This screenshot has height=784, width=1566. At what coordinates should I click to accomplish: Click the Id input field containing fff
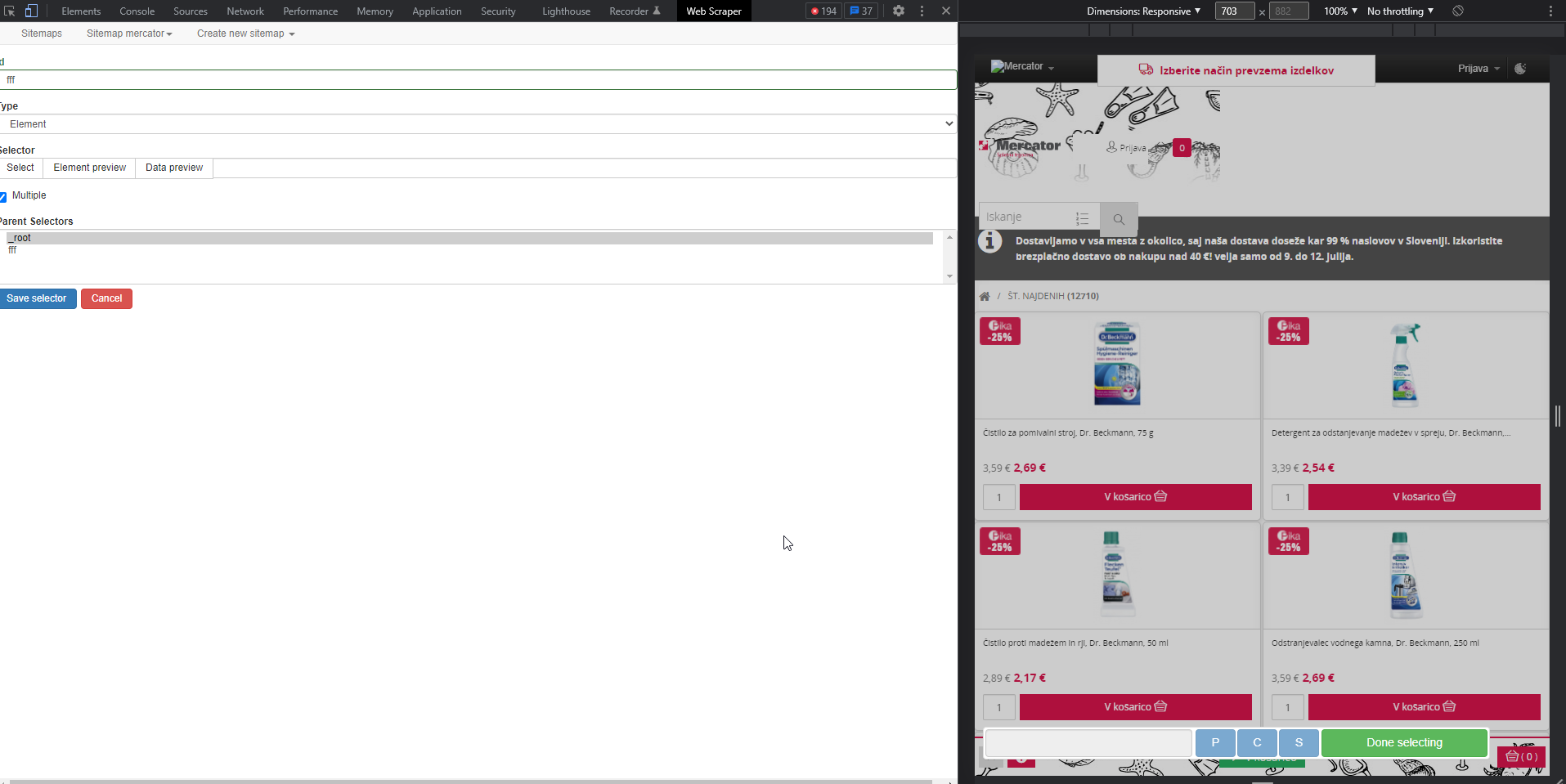tap(478, 80)
